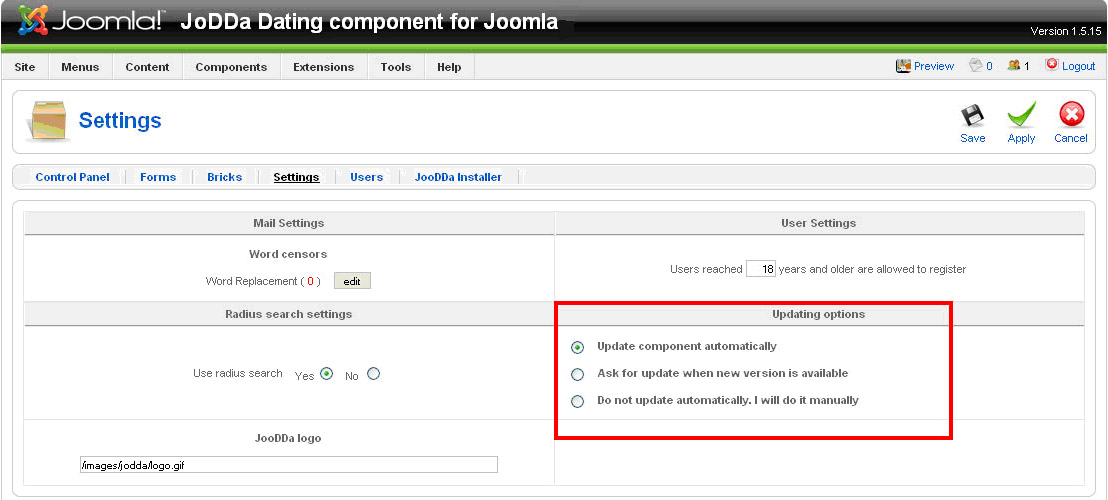Go to the Control Panel tab
Screen dimensions: 1108x500
coord(73,177)
